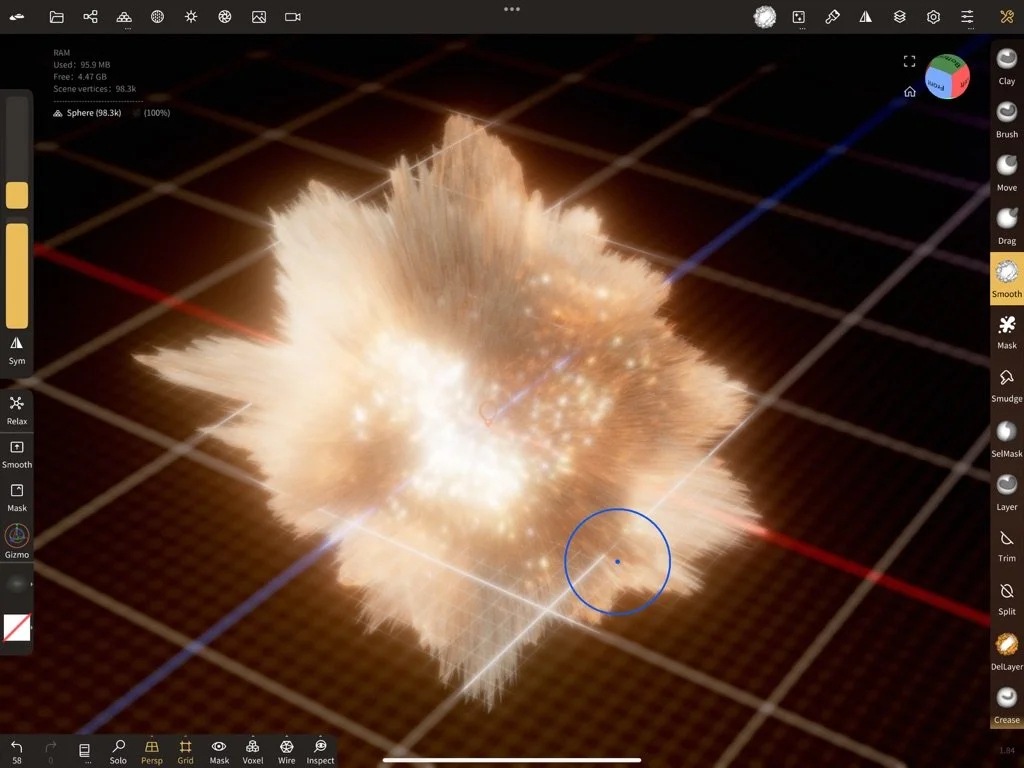Toggle Persp perspective view

(x=152, y=751)
